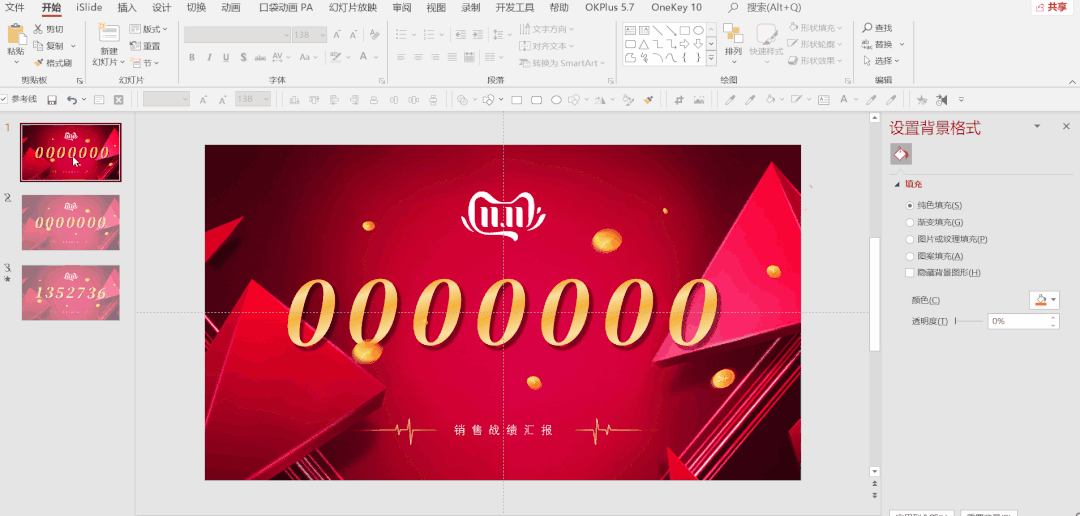Open Shape Outline (形状轮廓) dropdown
The image size is (1080, 516).
tap(817, 44)
